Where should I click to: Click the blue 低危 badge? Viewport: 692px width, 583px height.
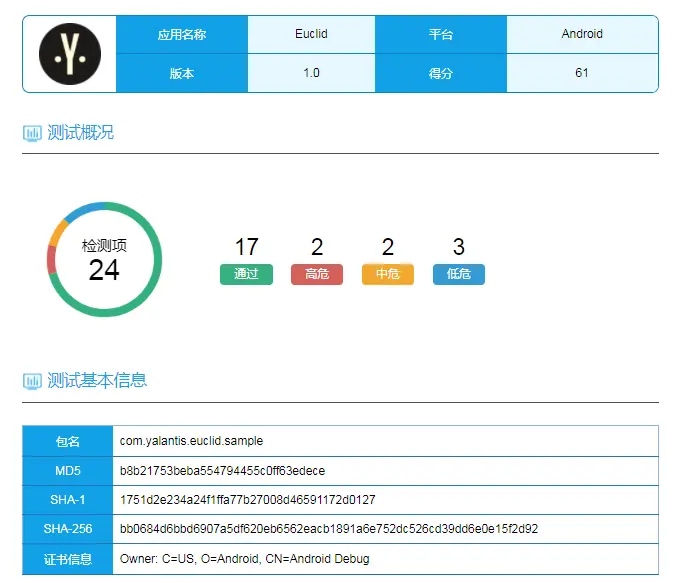coord(459,274)
